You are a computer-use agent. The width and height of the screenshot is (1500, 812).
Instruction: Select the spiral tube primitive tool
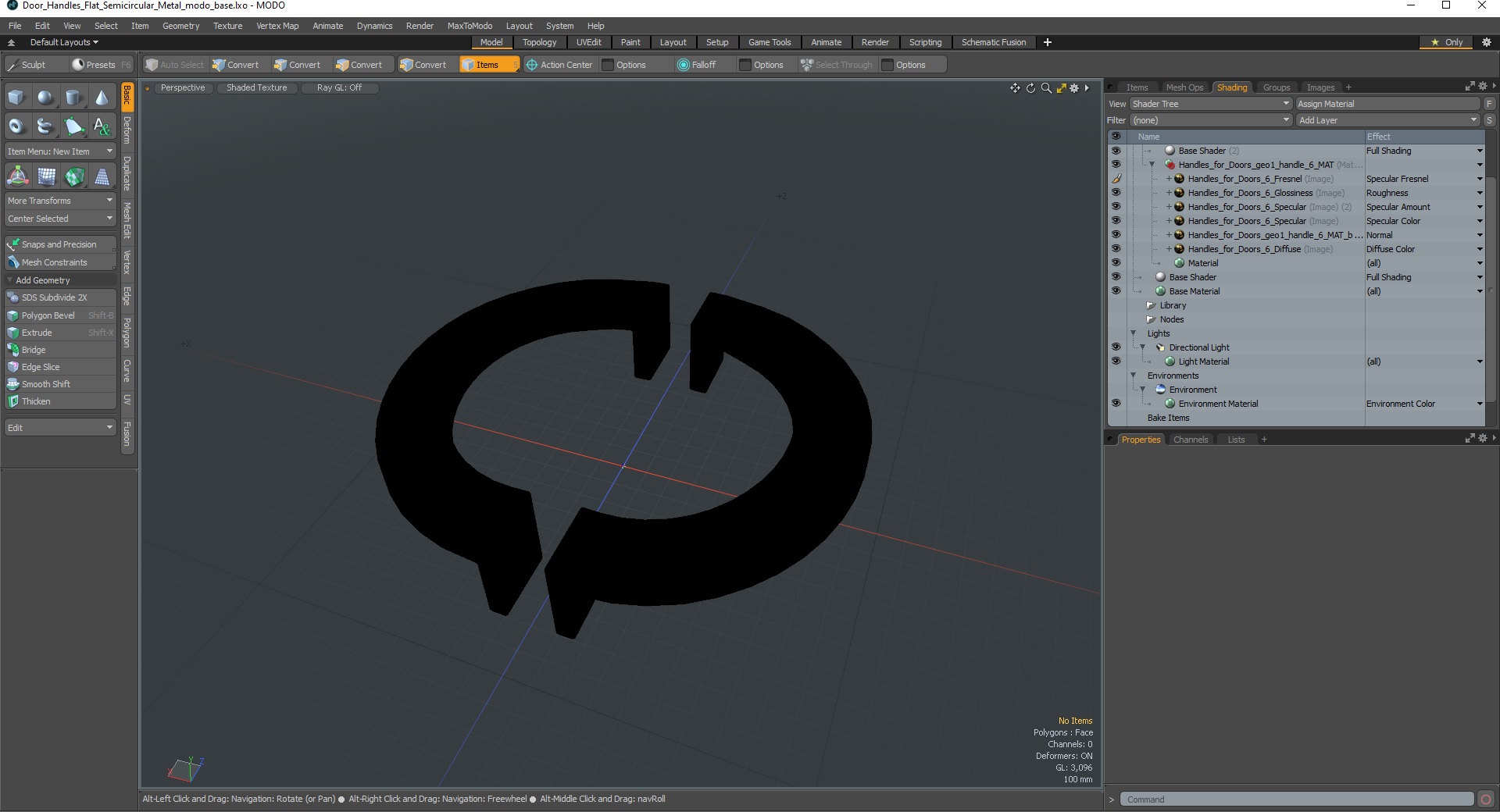click(45, 126)
